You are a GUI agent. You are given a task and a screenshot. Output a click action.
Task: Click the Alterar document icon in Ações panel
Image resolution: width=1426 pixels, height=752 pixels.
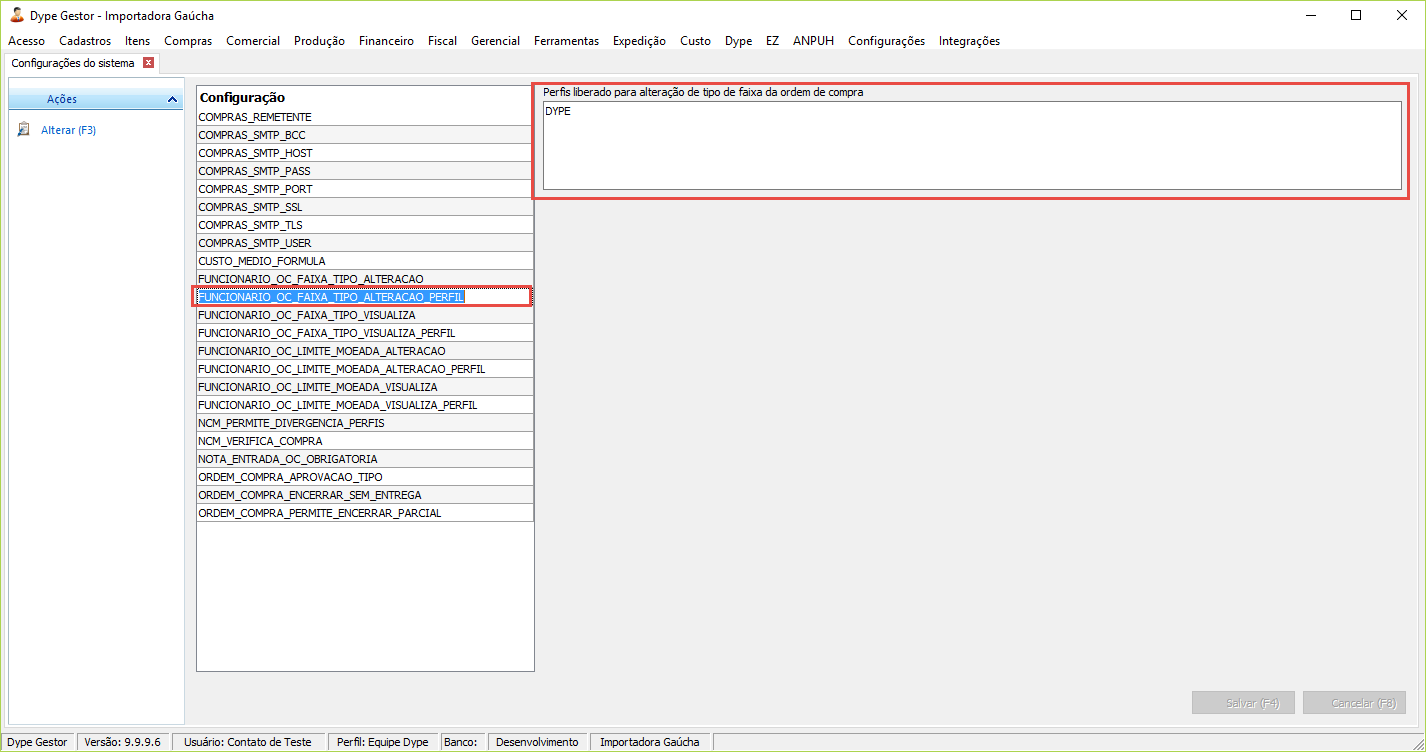24,130
